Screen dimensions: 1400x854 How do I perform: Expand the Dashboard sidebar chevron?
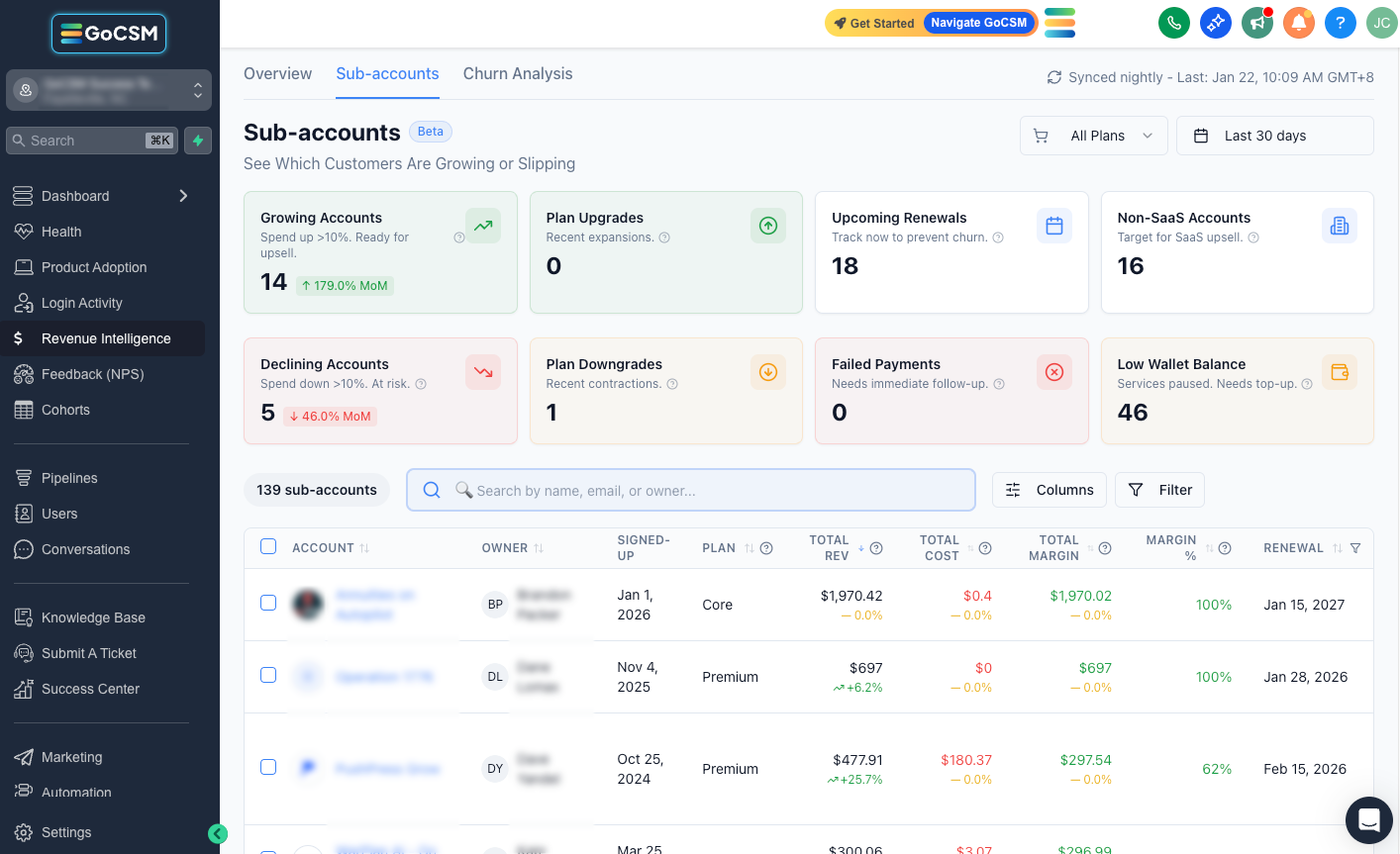pos(183,196)
